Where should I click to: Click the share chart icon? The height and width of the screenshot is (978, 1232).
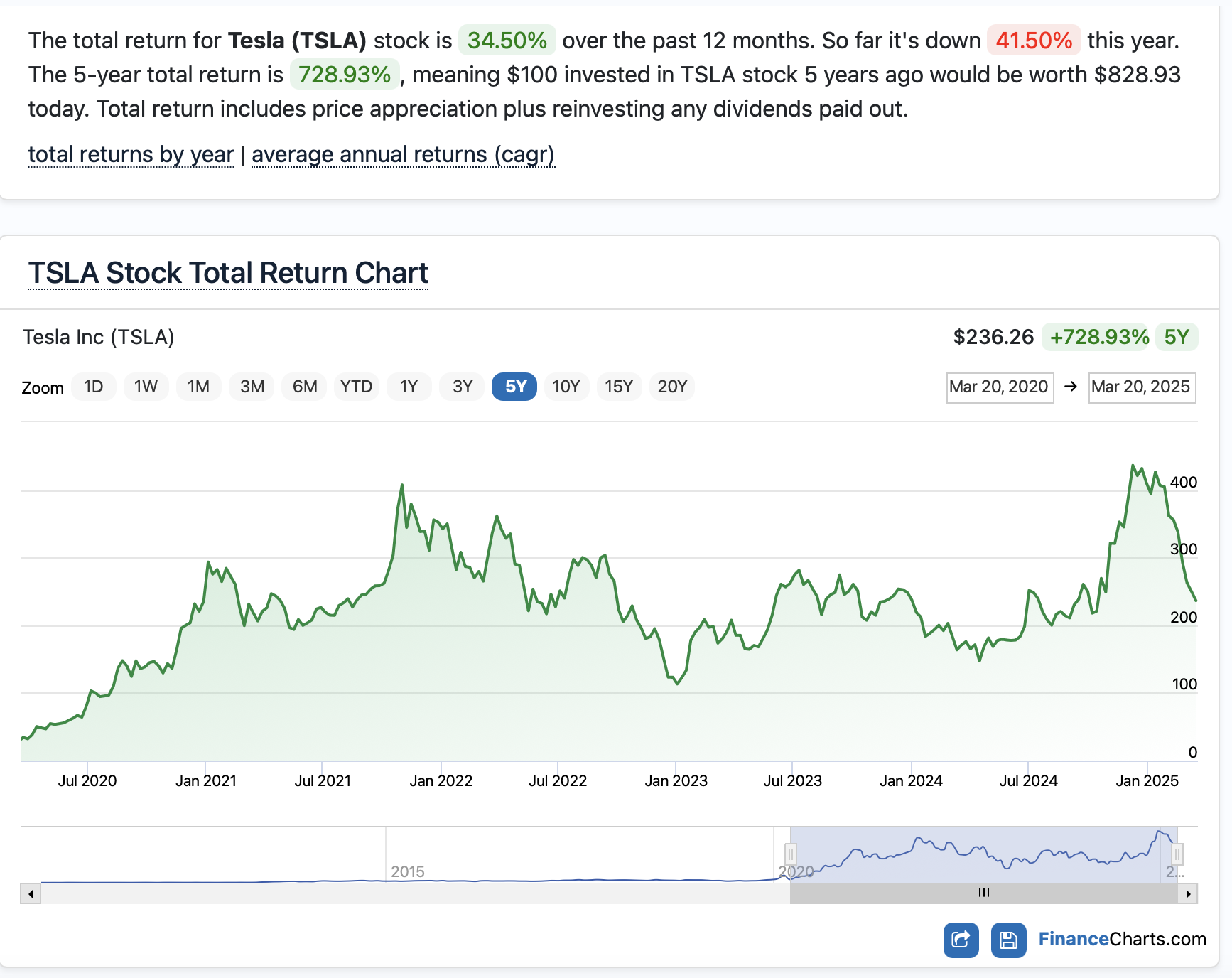pyautogui.click(x=961, y=940)
